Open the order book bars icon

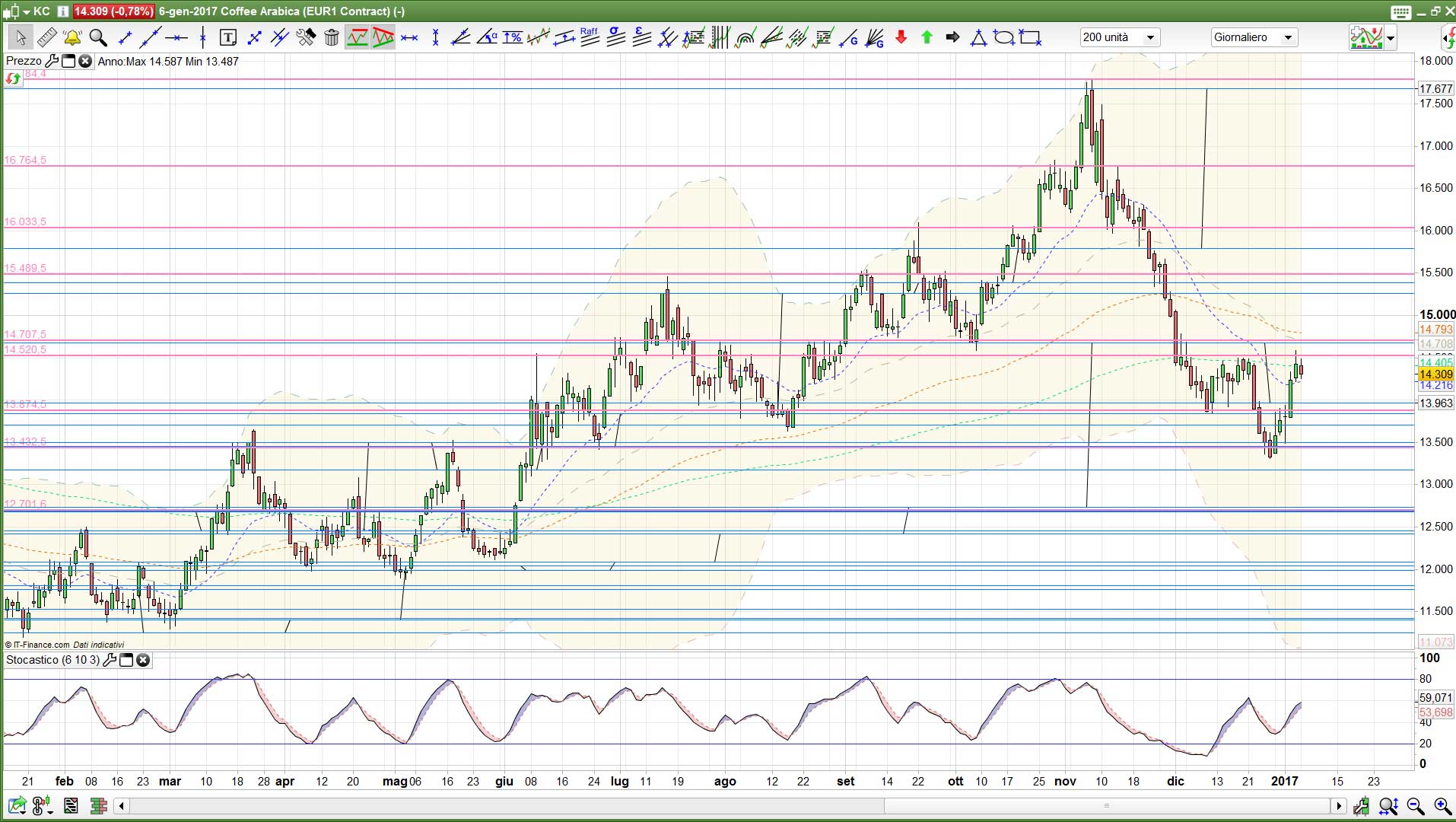click(x=97, y=805)
